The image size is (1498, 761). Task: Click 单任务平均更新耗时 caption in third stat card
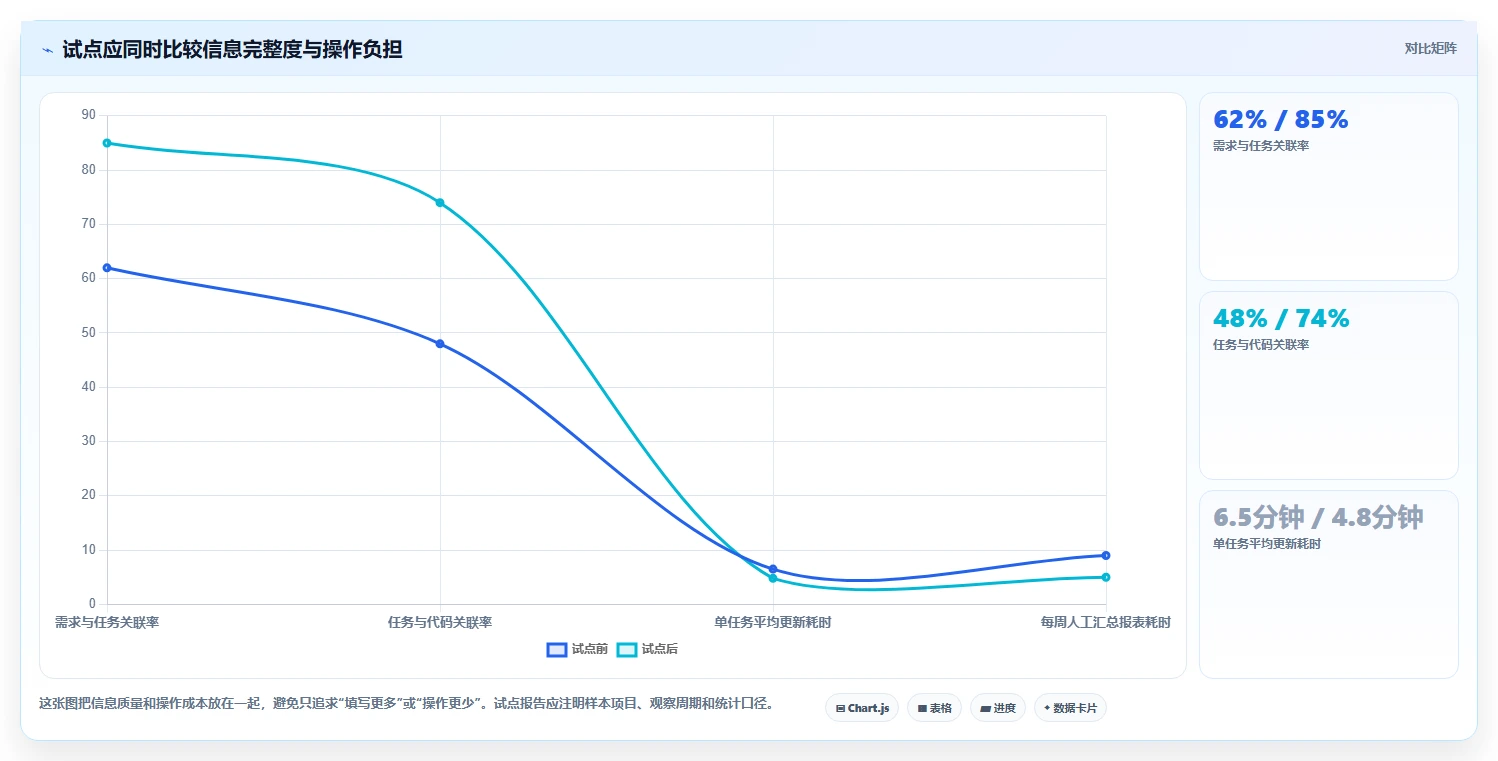1267,544
